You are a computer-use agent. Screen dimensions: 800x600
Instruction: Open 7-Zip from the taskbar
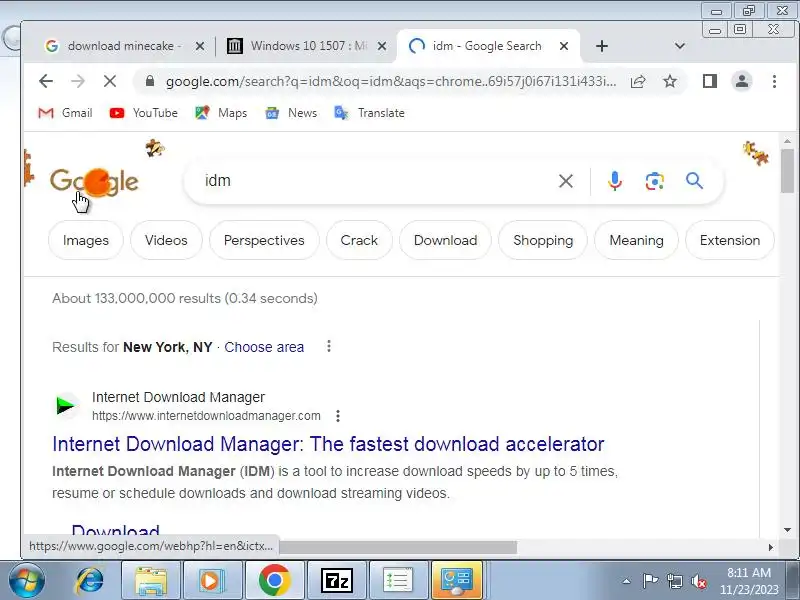(337, 581)
